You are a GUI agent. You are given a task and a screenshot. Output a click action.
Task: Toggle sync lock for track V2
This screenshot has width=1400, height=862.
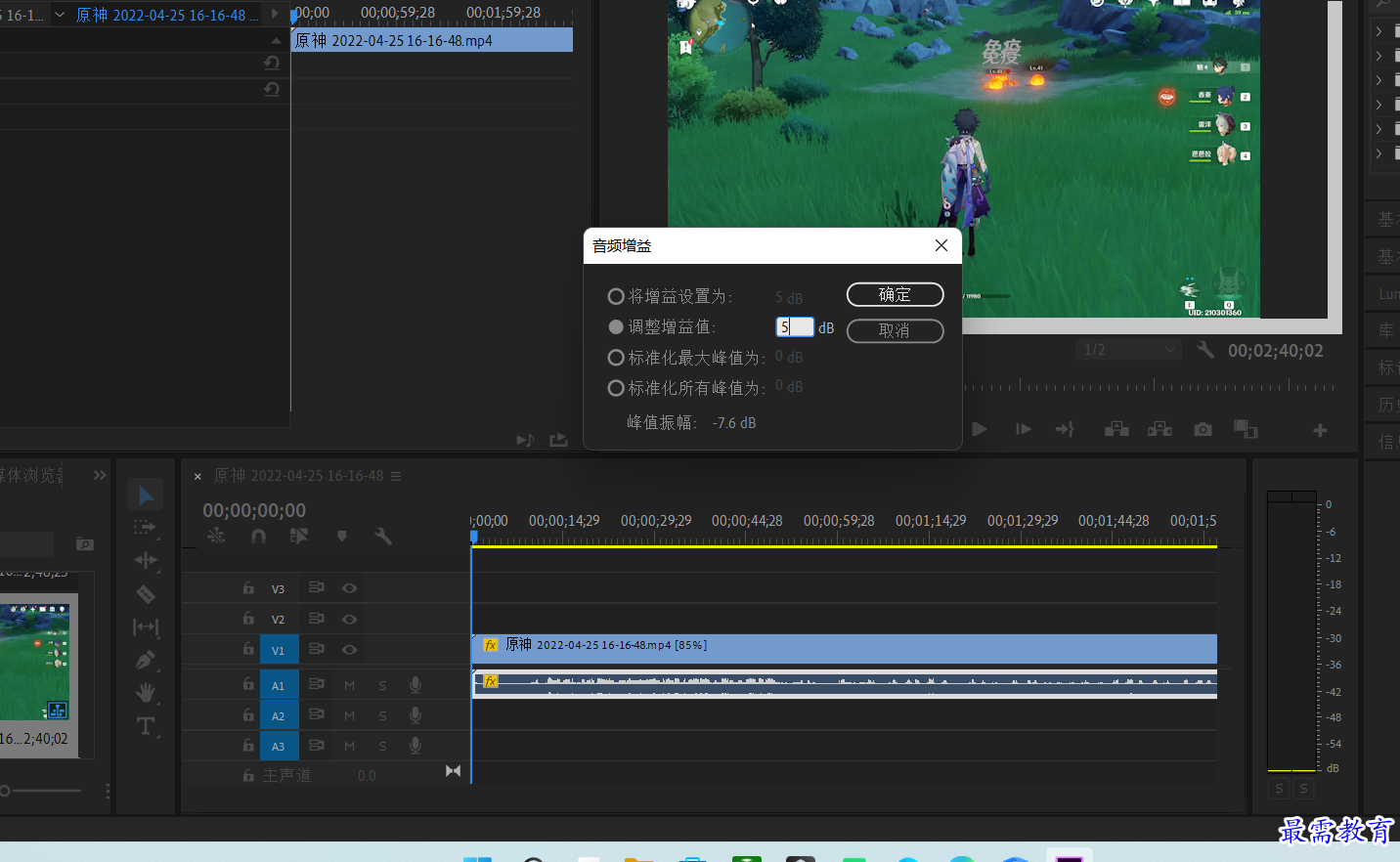(x=316, y=619)
